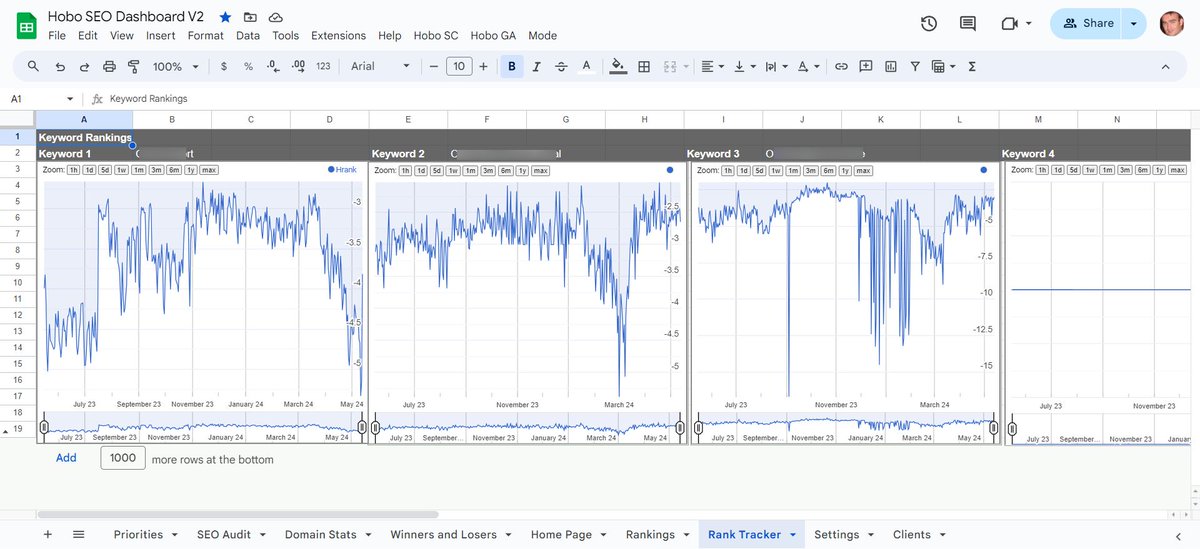Open the Hobo SC menu
Screen dimensions: 1200x549
coord(436,35)
